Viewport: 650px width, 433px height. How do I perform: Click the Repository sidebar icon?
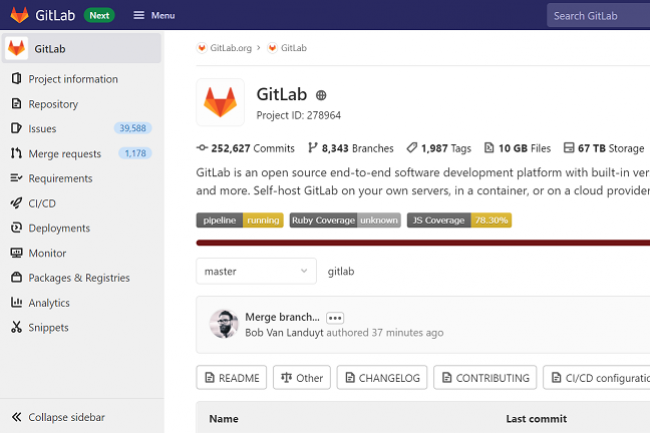tap(16, 104)
